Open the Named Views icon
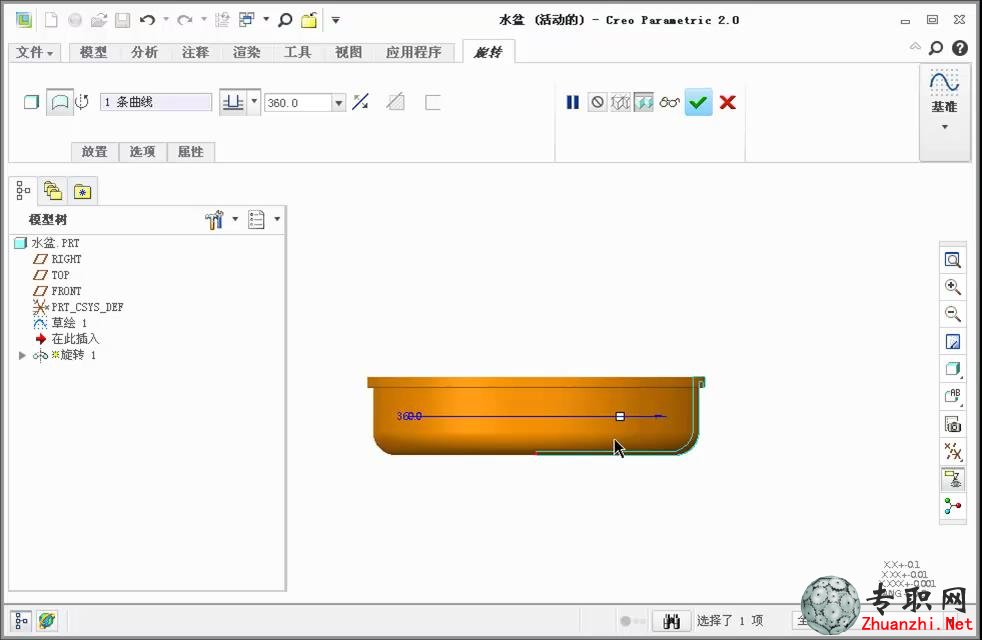This screenshot has height=640, width=982. click(953, 396)
